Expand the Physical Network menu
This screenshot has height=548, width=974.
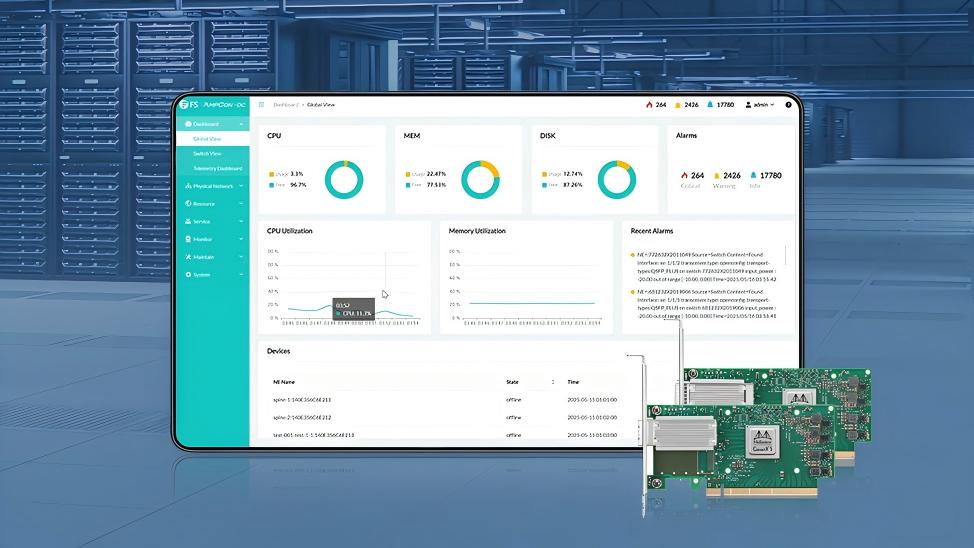212,186
